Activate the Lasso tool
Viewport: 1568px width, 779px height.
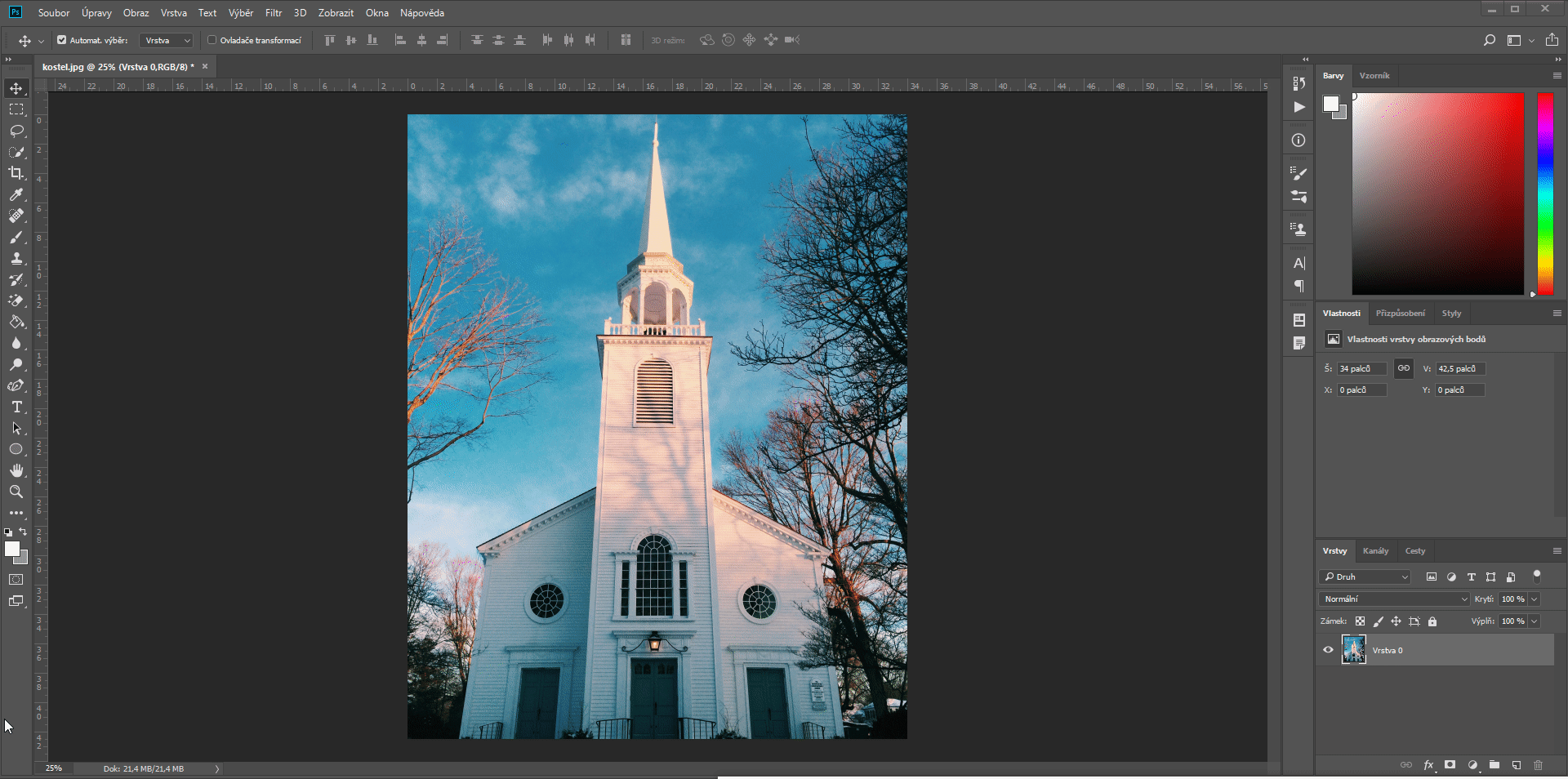16,131
